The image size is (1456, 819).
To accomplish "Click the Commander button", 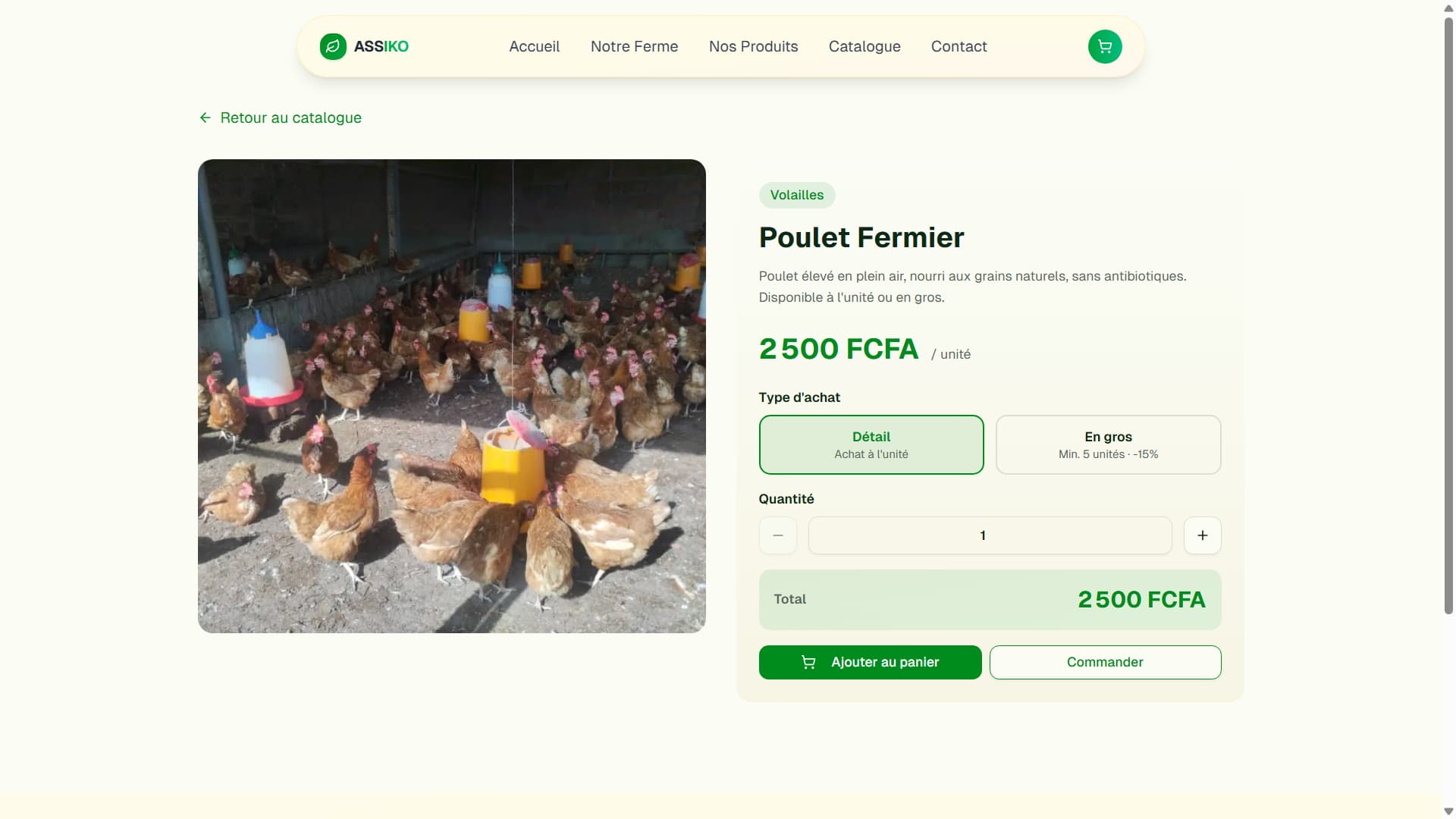I will tap(1104, 662).
